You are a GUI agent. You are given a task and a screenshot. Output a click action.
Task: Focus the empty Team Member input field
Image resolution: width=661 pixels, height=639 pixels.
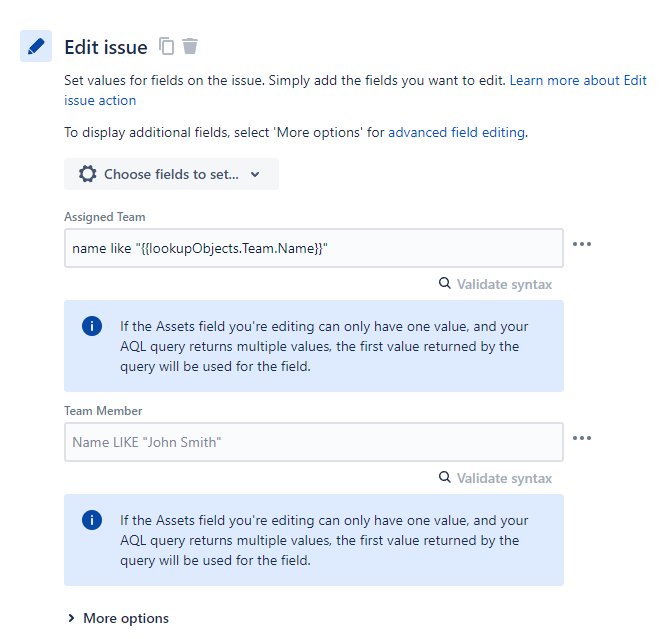click(x=313, y=442)
